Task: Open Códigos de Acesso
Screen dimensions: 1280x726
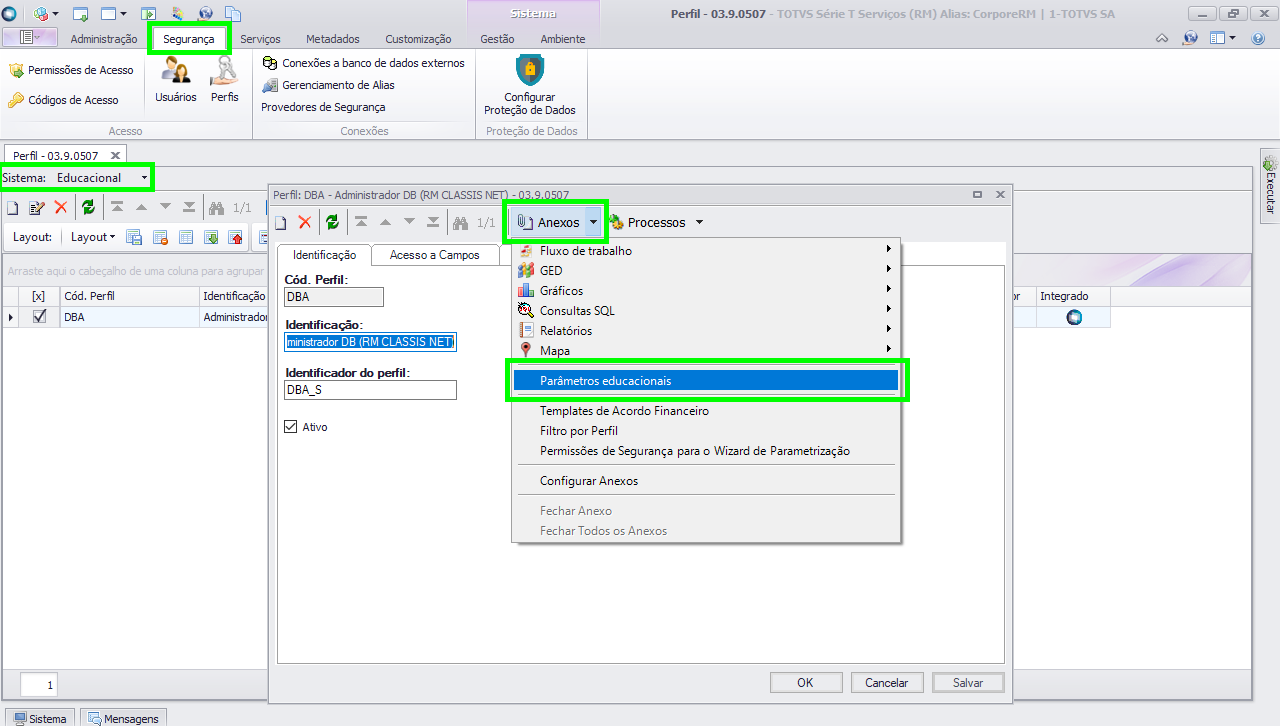Action: [x=64, y=100]
